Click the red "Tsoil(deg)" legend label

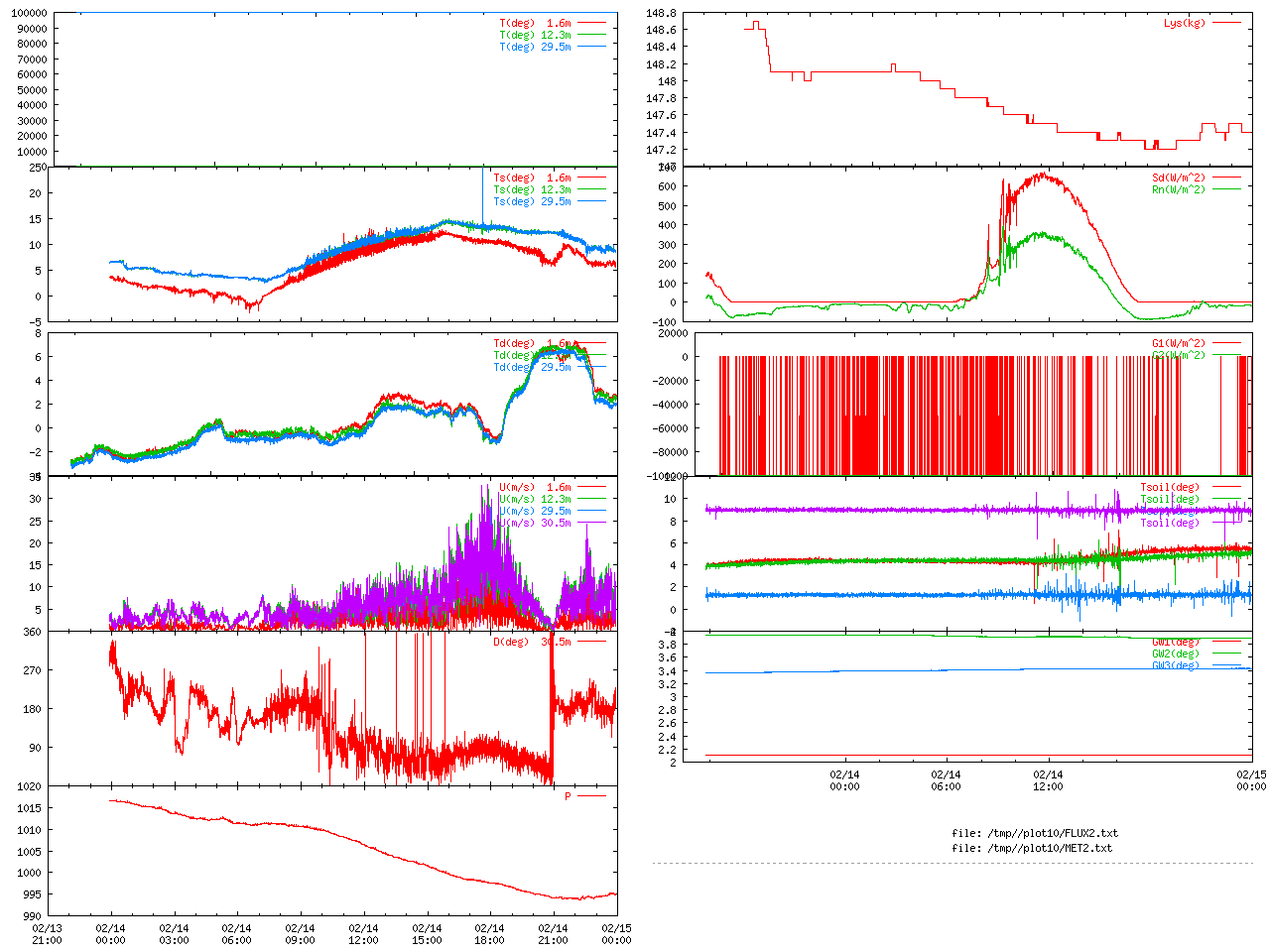1170,488
